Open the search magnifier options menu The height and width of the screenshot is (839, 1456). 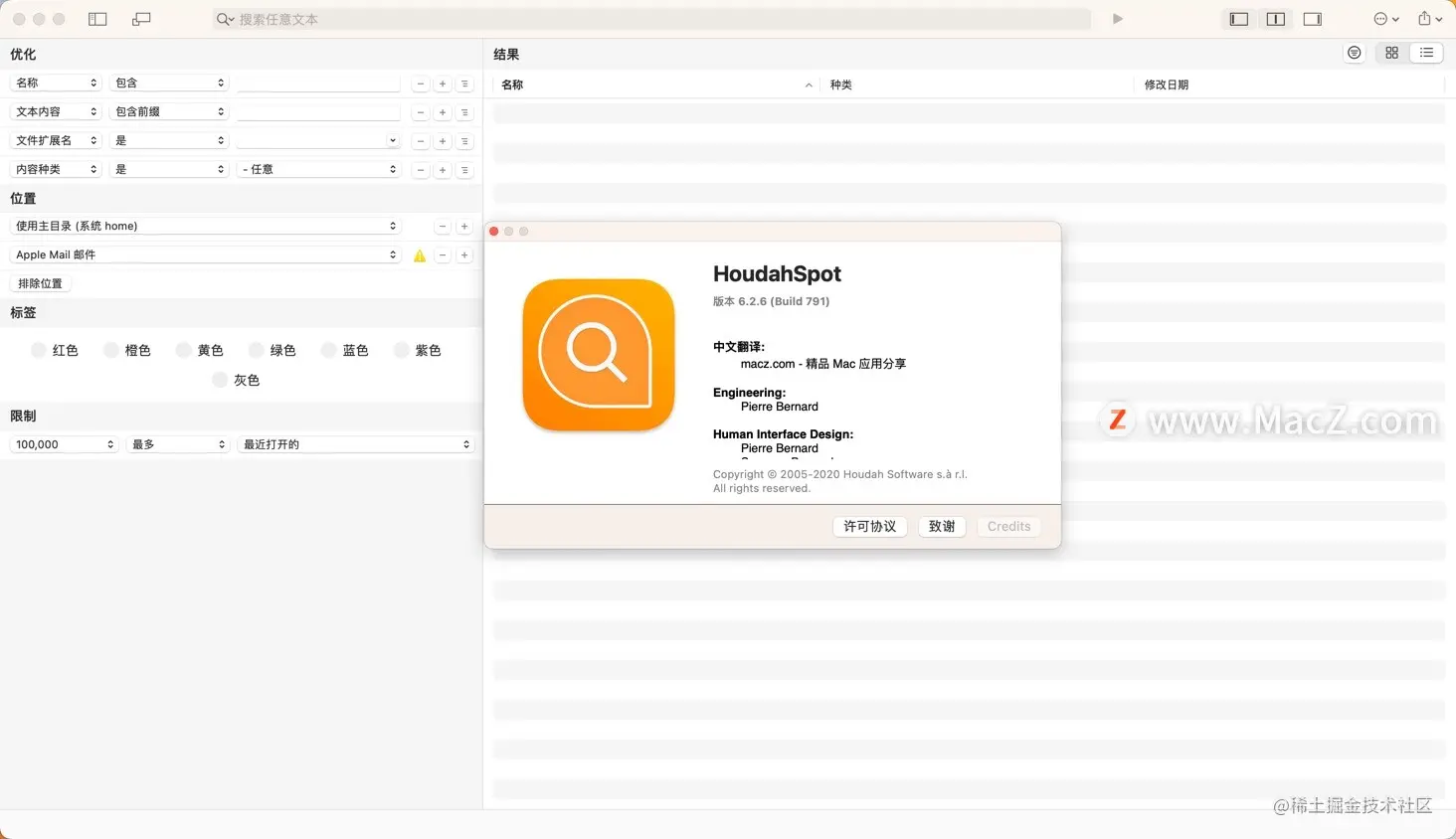[x=226, y=19]
